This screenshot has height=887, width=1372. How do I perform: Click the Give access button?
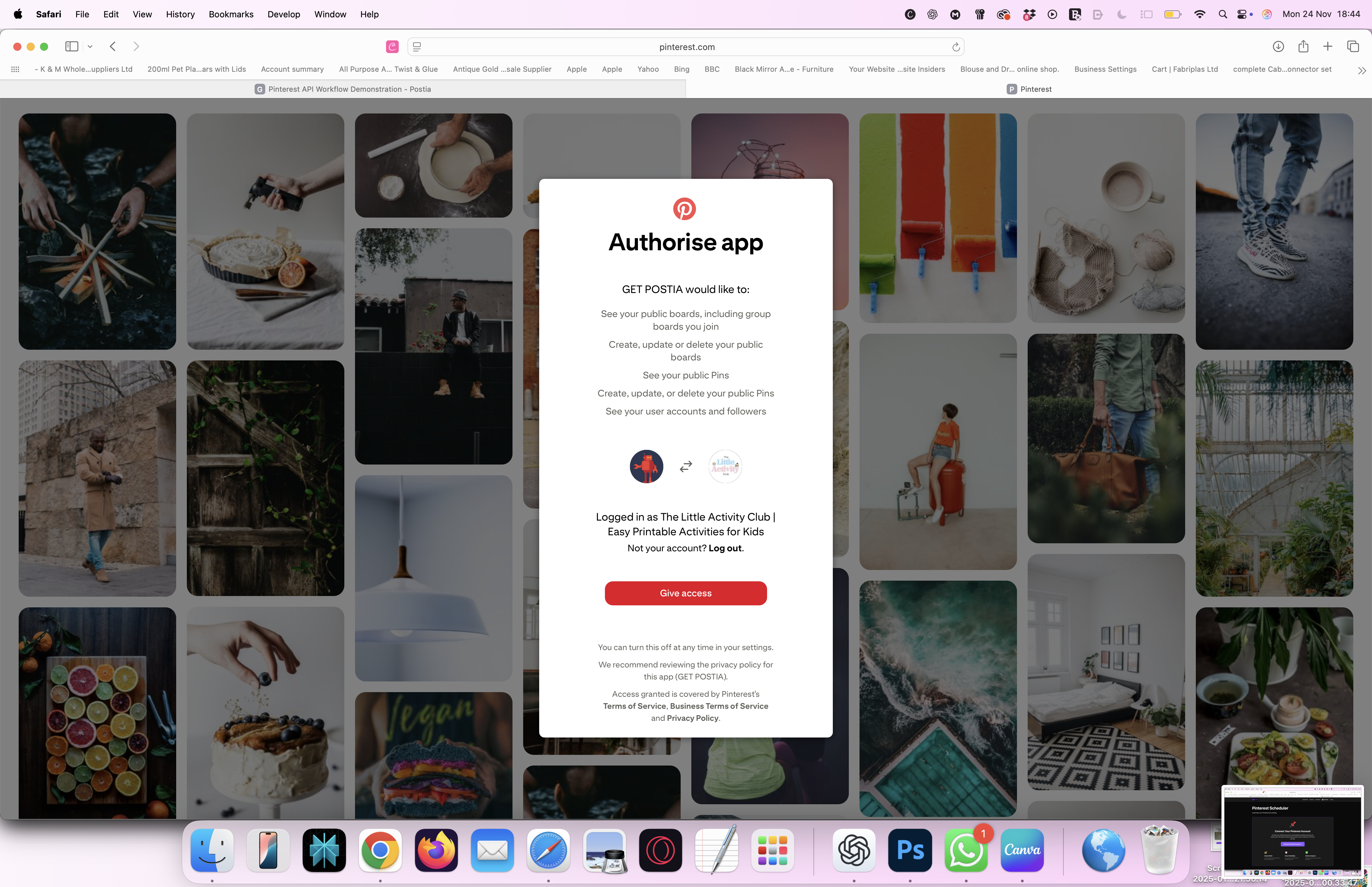coord(685,593)
